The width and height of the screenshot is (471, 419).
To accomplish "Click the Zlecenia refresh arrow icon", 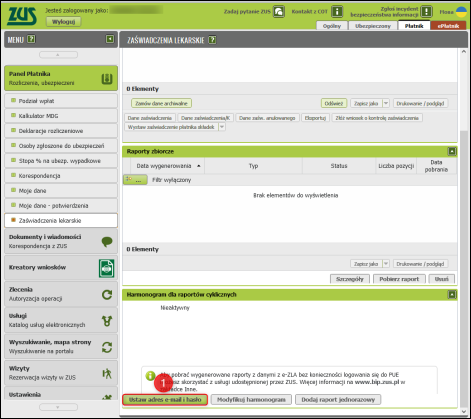I will click(x=107, y=295).
